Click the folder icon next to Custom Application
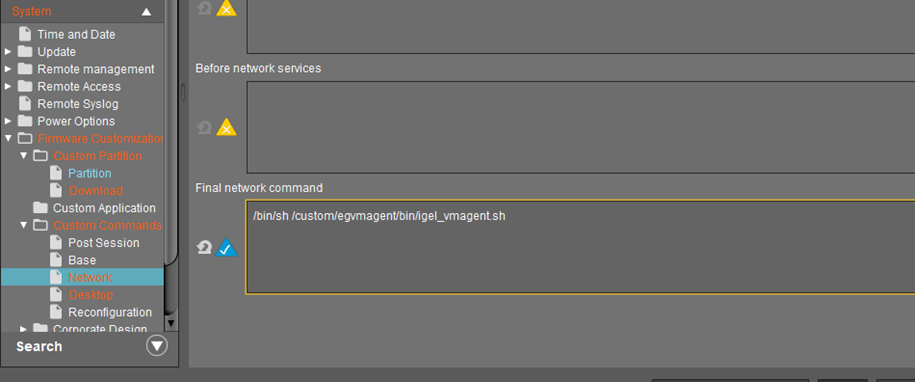 click(40, 208)
